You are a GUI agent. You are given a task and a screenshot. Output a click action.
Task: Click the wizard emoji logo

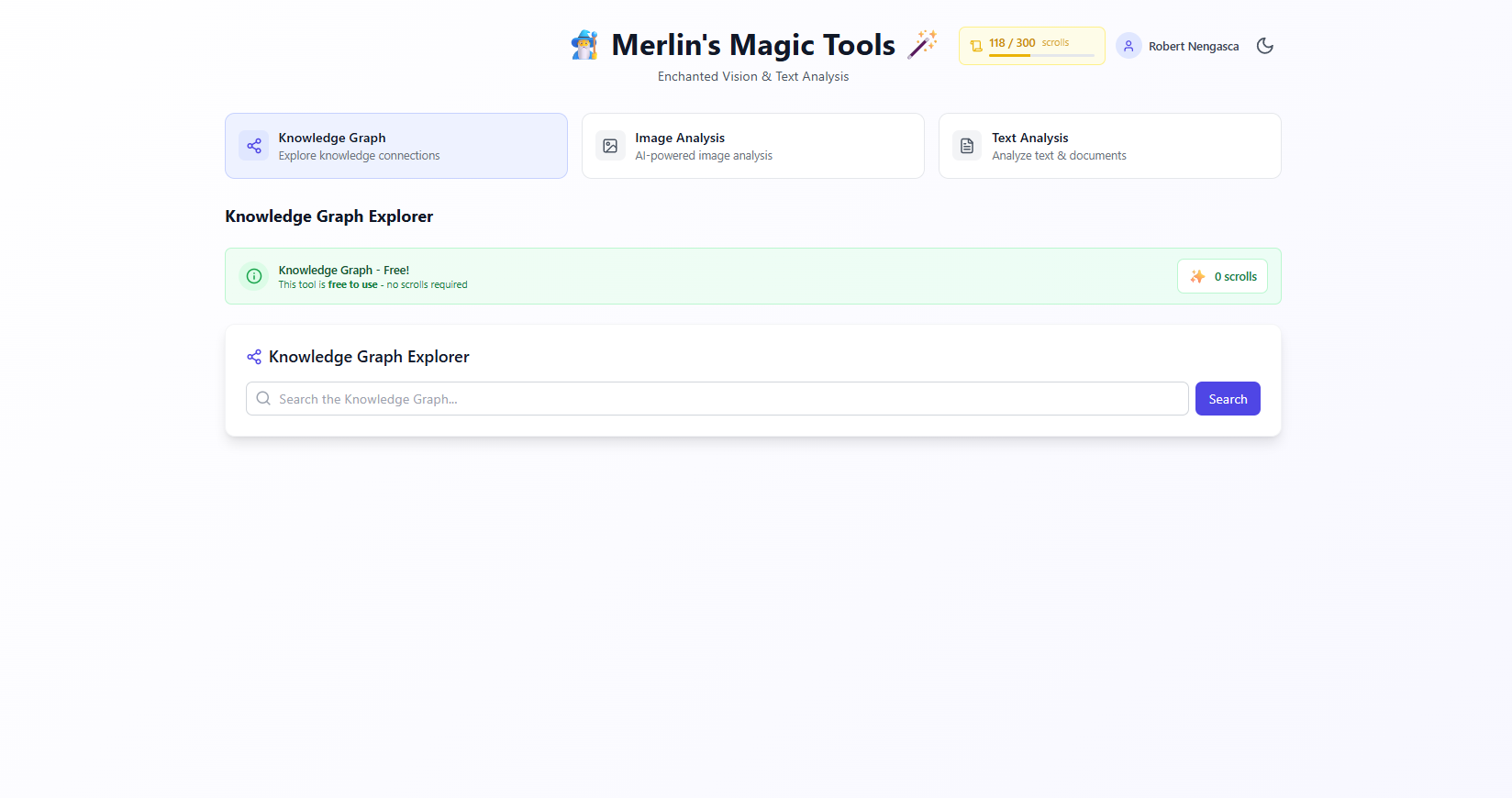584,45
